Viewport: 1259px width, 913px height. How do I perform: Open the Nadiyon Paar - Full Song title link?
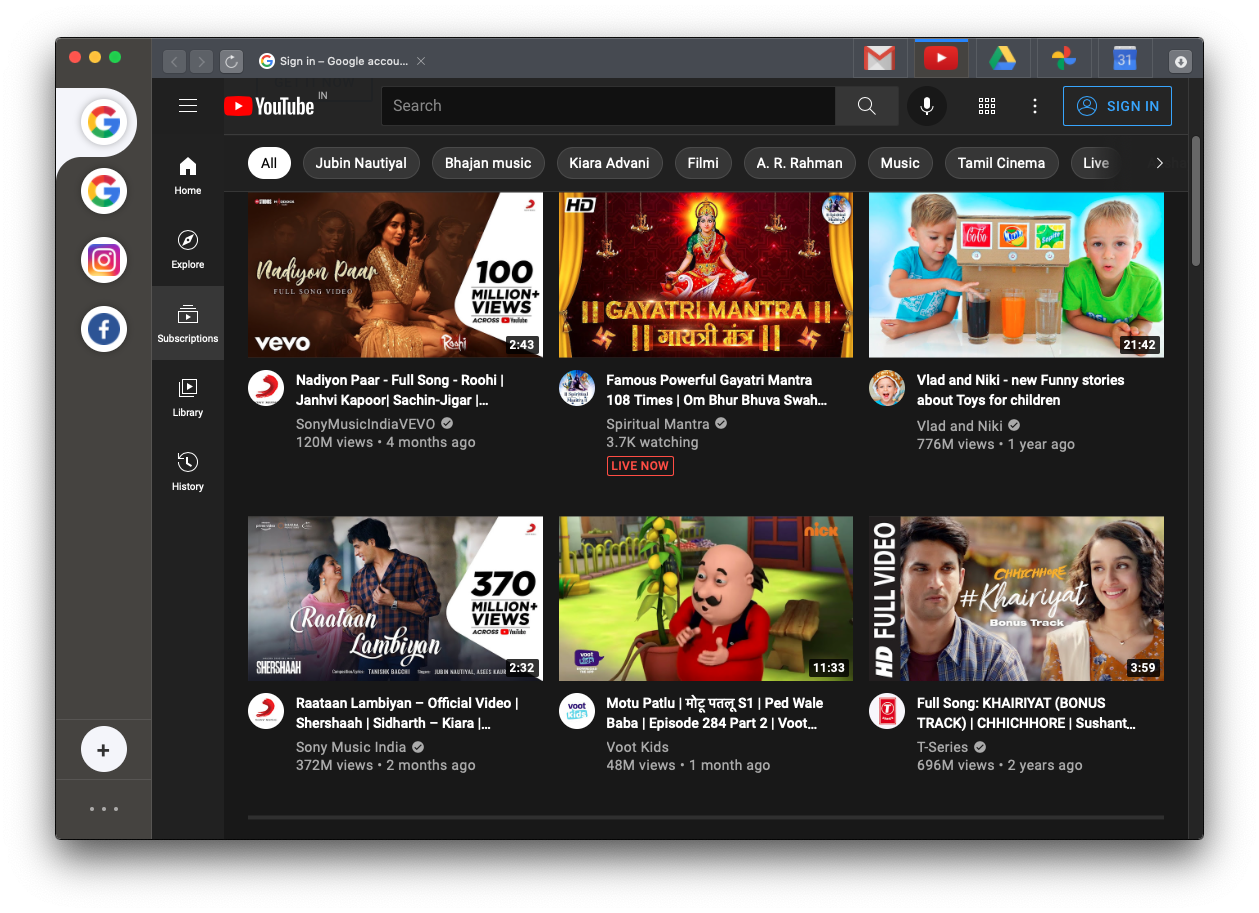click(400, 390)
